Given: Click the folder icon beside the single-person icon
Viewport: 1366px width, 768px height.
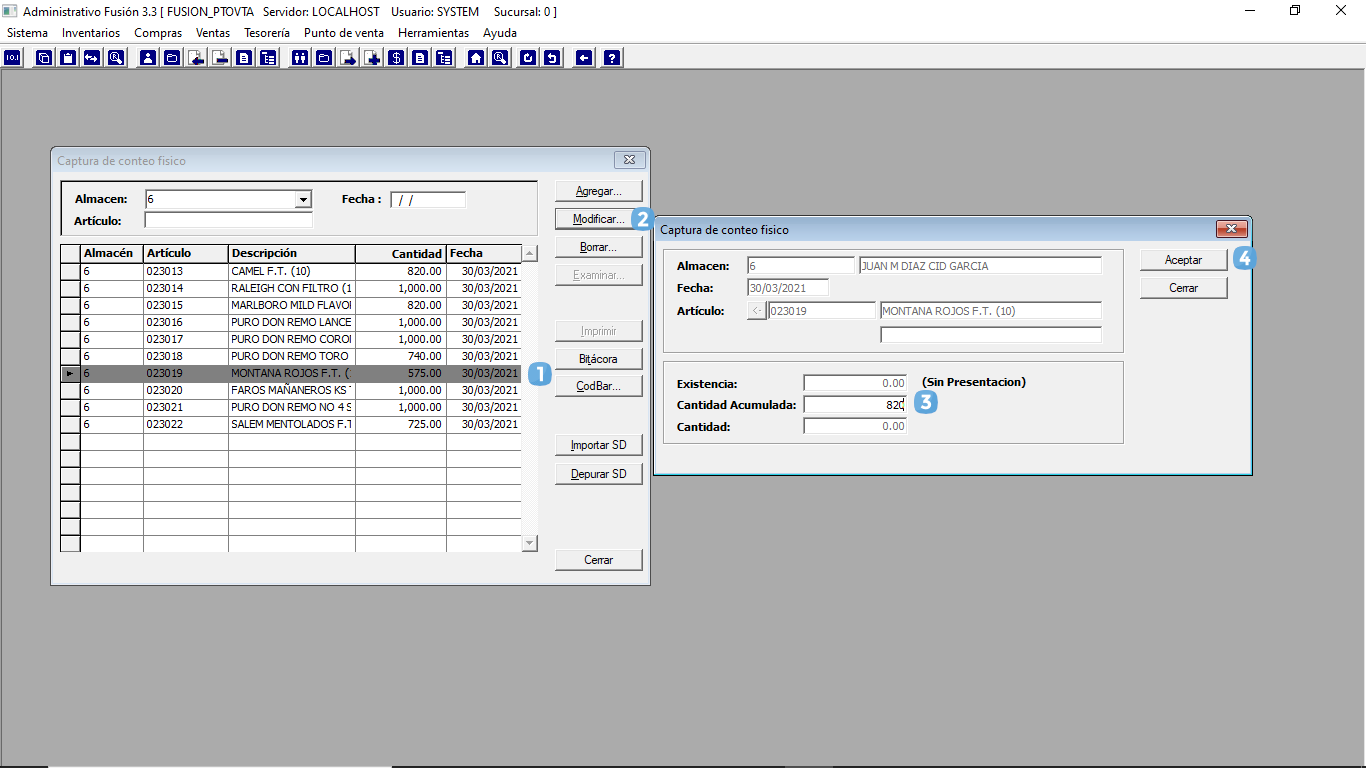Looking at the screenshot, I should click(x=172, y=58).
